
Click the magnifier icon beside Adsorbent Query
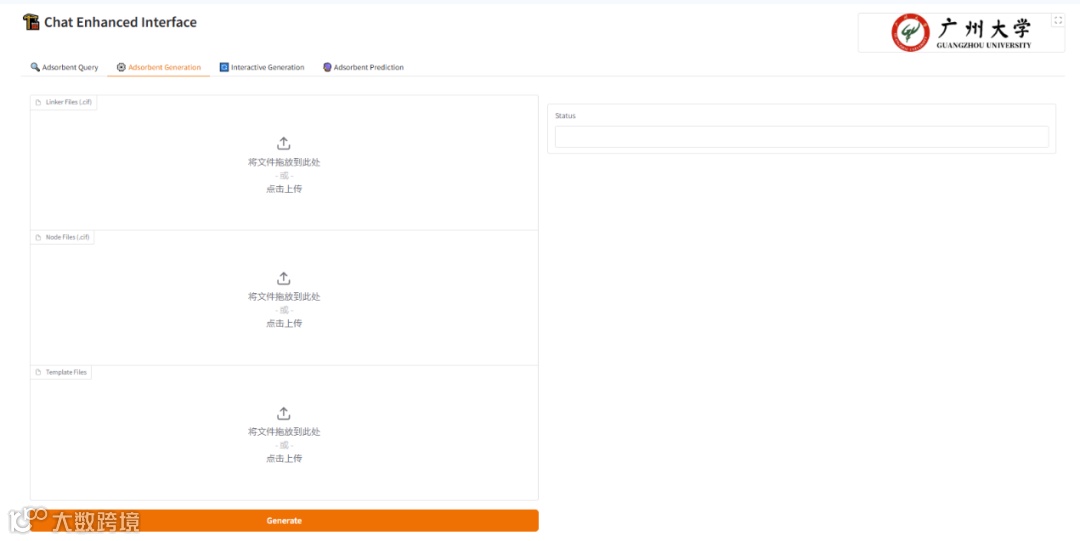pos(34,67)
